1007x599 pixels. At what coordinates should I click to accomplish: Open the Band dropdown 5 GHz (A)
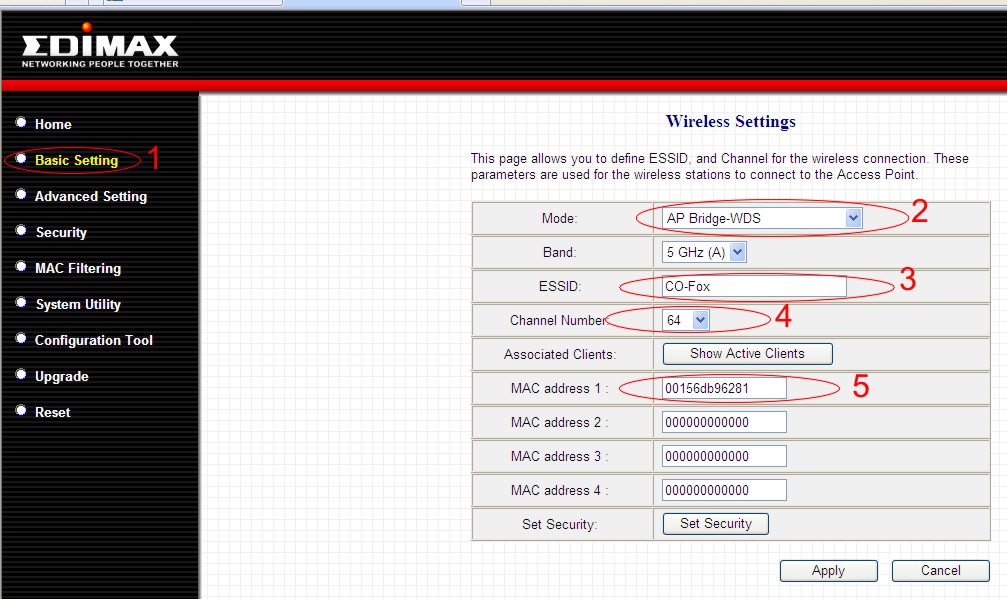704,252
